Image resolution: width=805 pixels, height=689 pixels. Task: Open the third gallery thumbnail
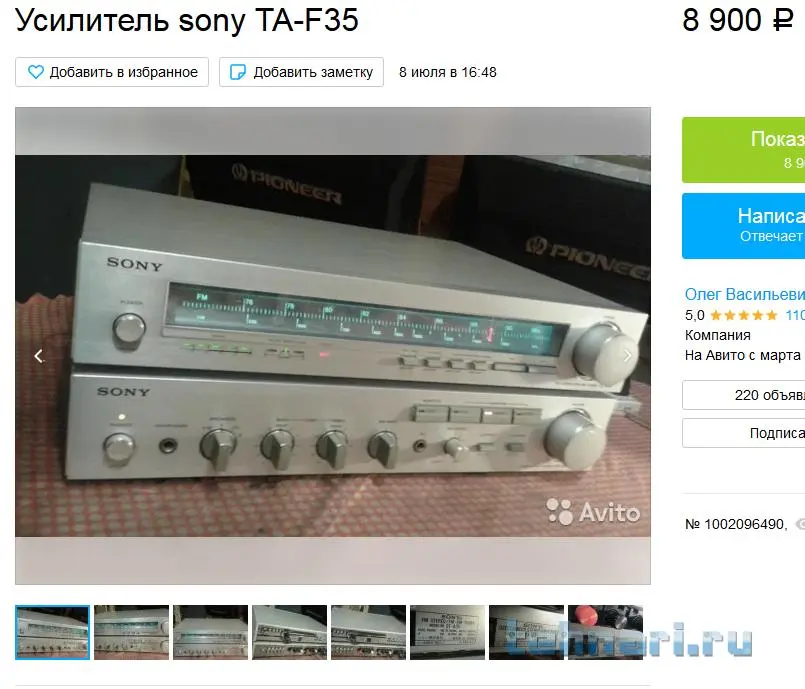tap(210, 632)
